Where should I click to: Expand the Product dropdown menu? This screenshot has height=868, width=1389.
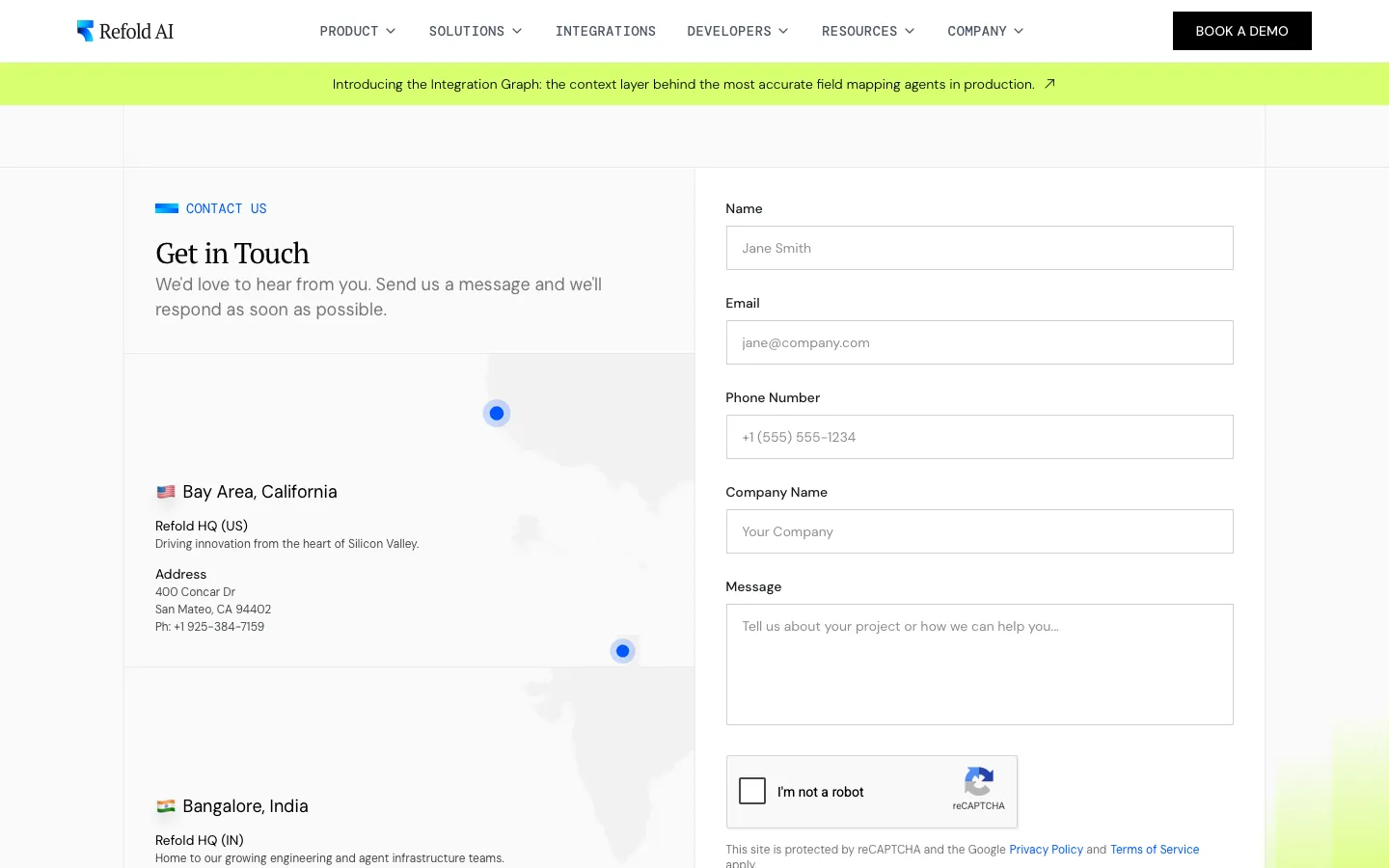[358, 31]
